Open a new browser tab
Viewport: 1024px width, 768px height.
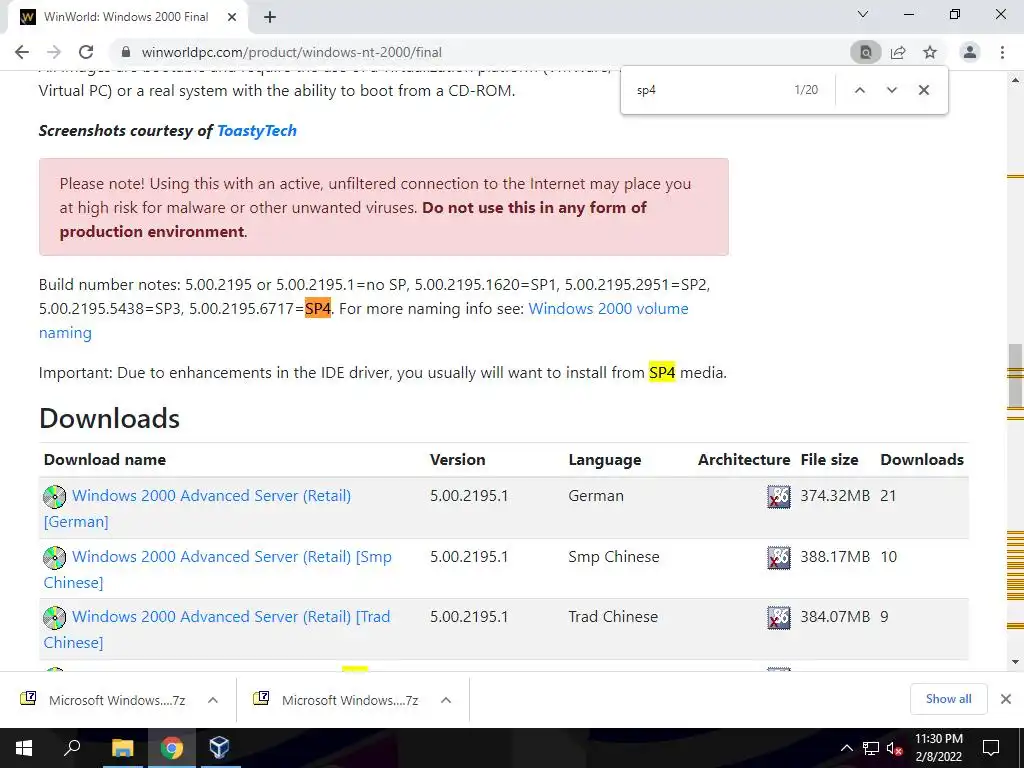point(270,17)
